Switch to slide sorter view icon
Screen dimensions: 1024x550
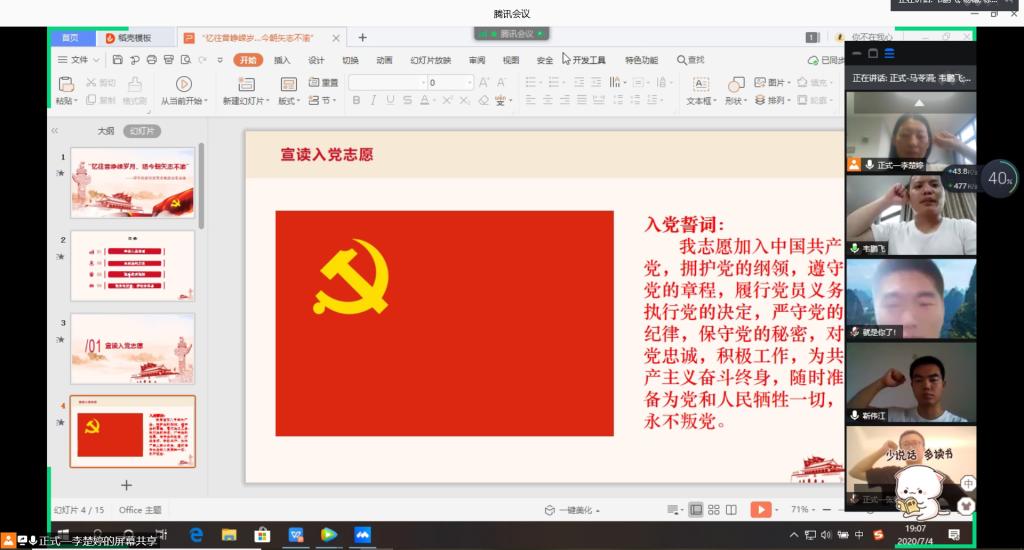point(714,510)
